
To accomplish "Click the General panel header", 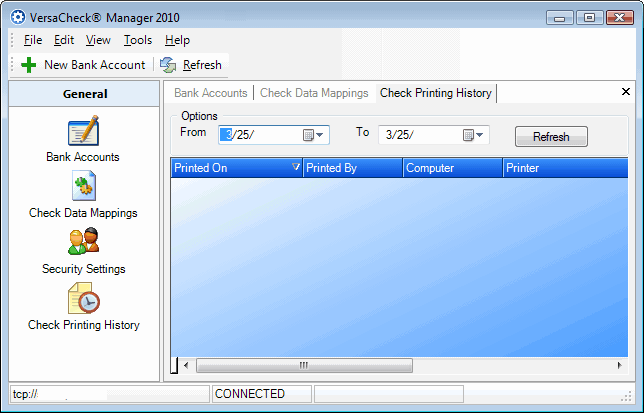I will pos(85,94).
